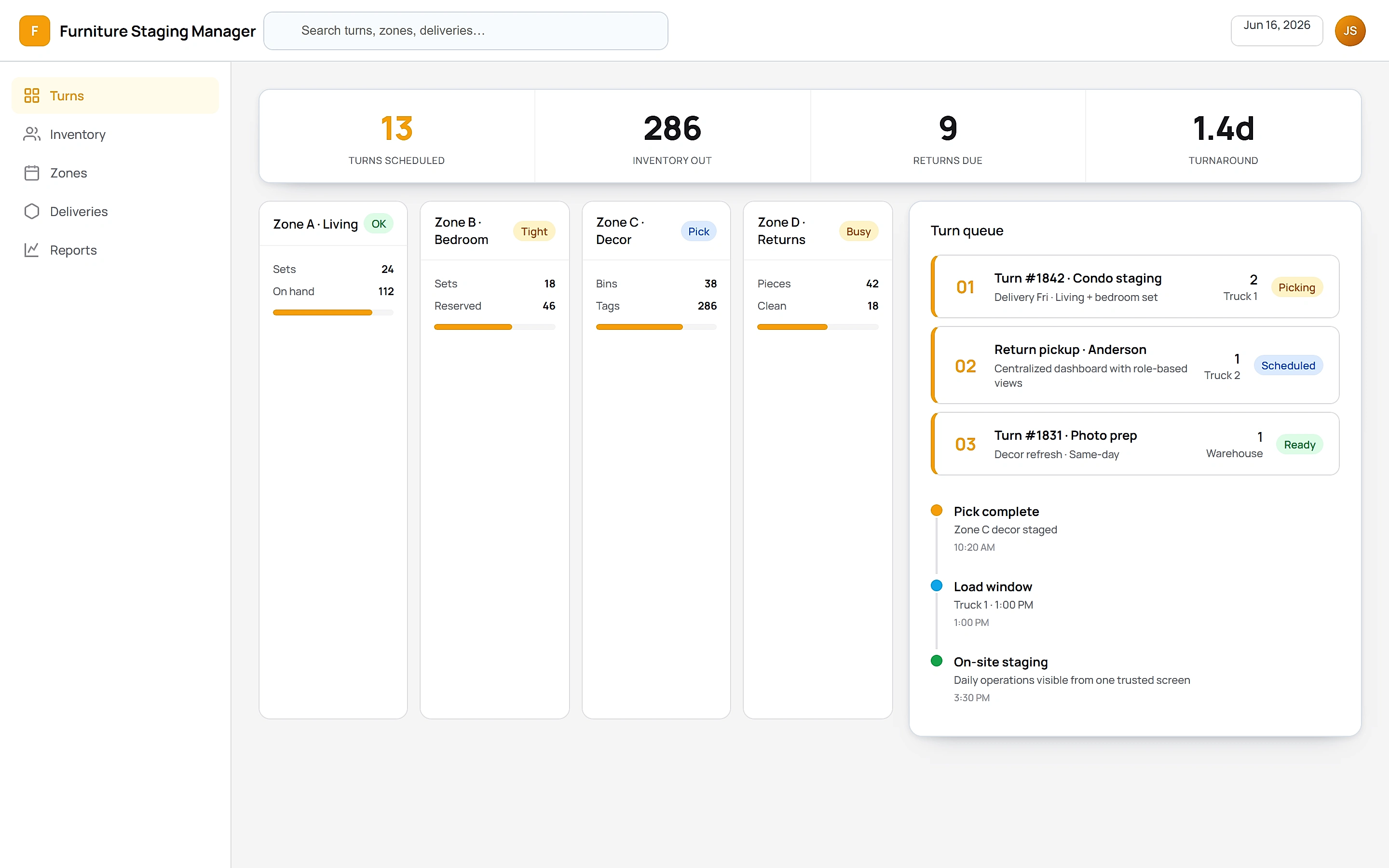Click the Zone C progress bar
This screenshot has height=868, width=1389.
[x=656, y=326]
